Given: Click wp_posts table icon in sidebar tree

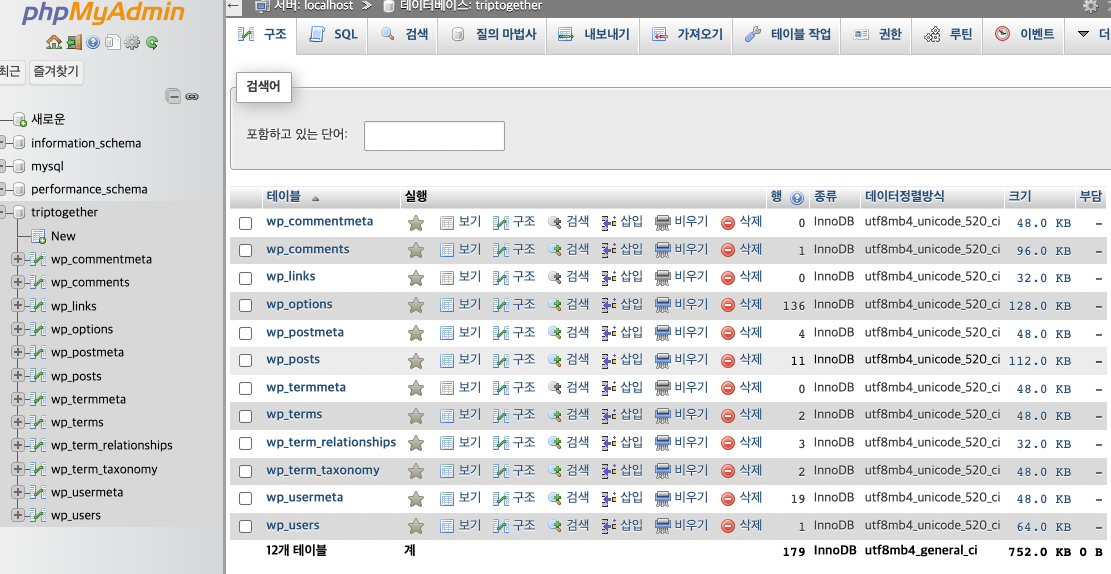Looking at the screenshot, I should click(39, 376).
